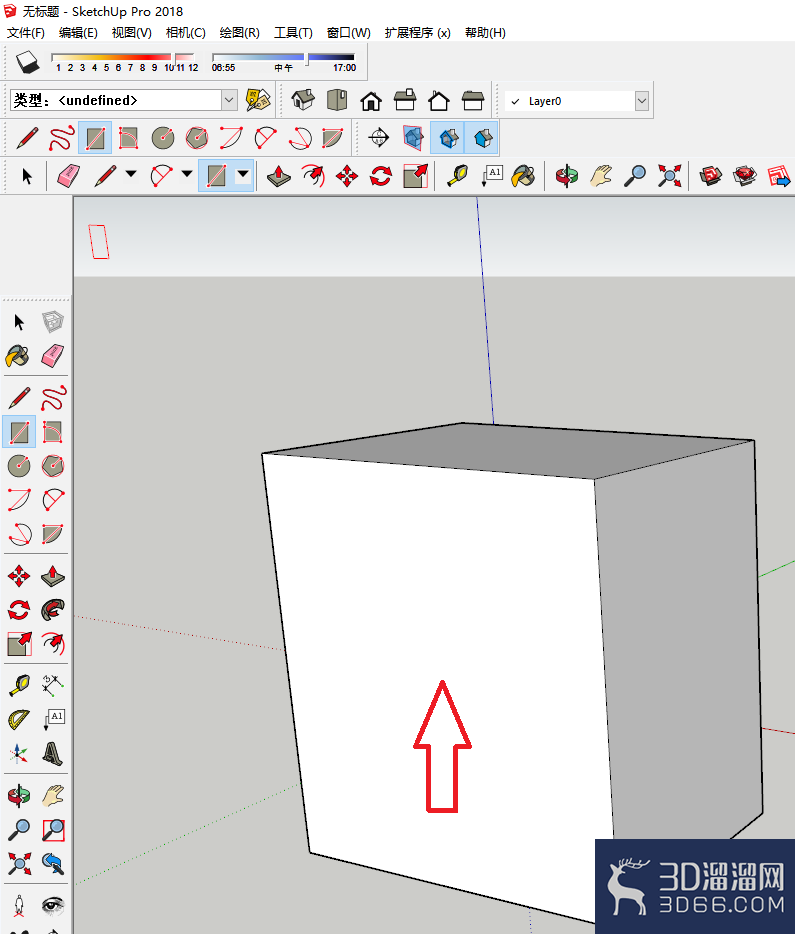Image resolution: width=795 pixels, height=934 pixels.
Task: Expand the Line tool dropdown arrow
Action: (131, 175)
